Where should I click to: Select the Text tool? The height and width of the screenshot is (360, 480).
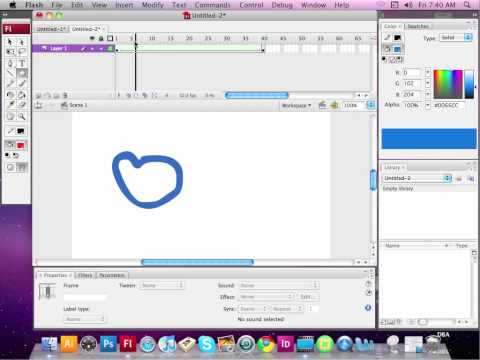pos(22,63)
